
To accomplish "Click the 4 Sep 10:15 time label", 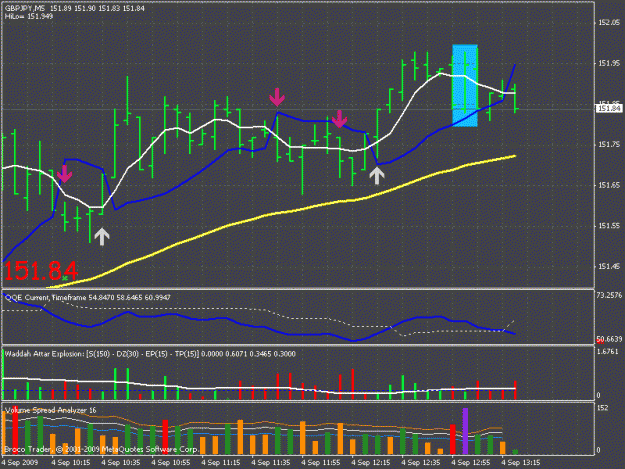I will point(71,463).
